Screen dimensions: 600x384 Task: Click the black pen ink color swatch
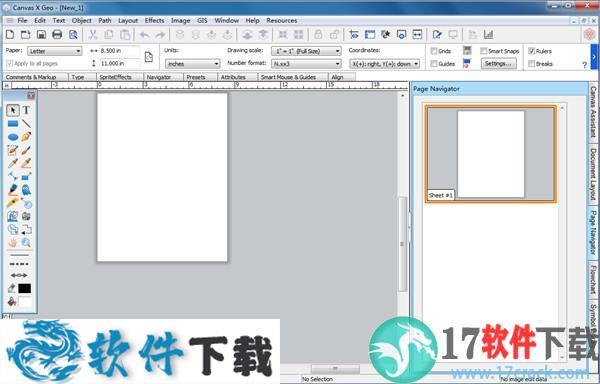(x=24, y=288)
